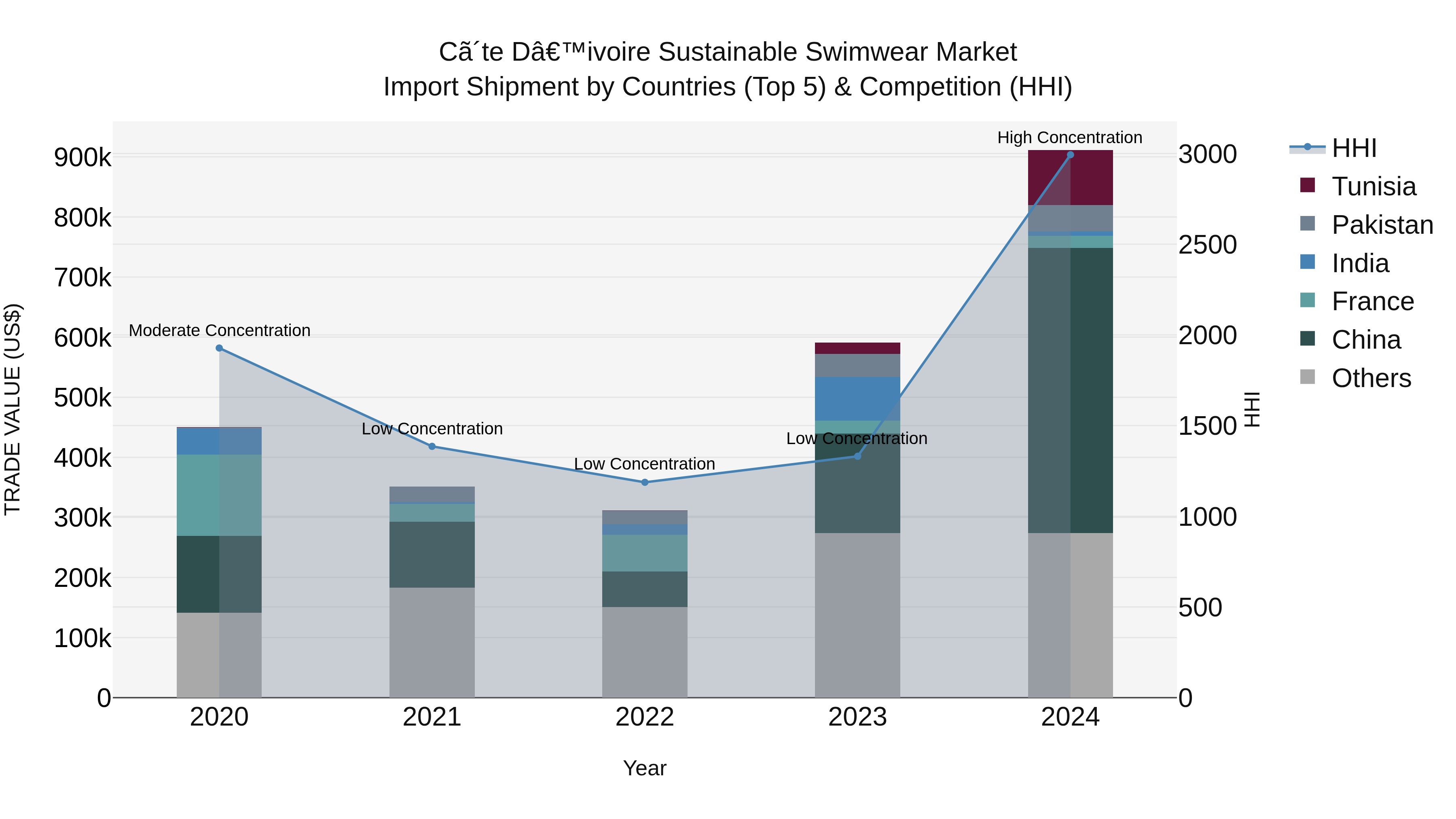Click the Moderate Concentration annotation
1456x819 pixels.
pyautogui.click(x=219, y=331)
